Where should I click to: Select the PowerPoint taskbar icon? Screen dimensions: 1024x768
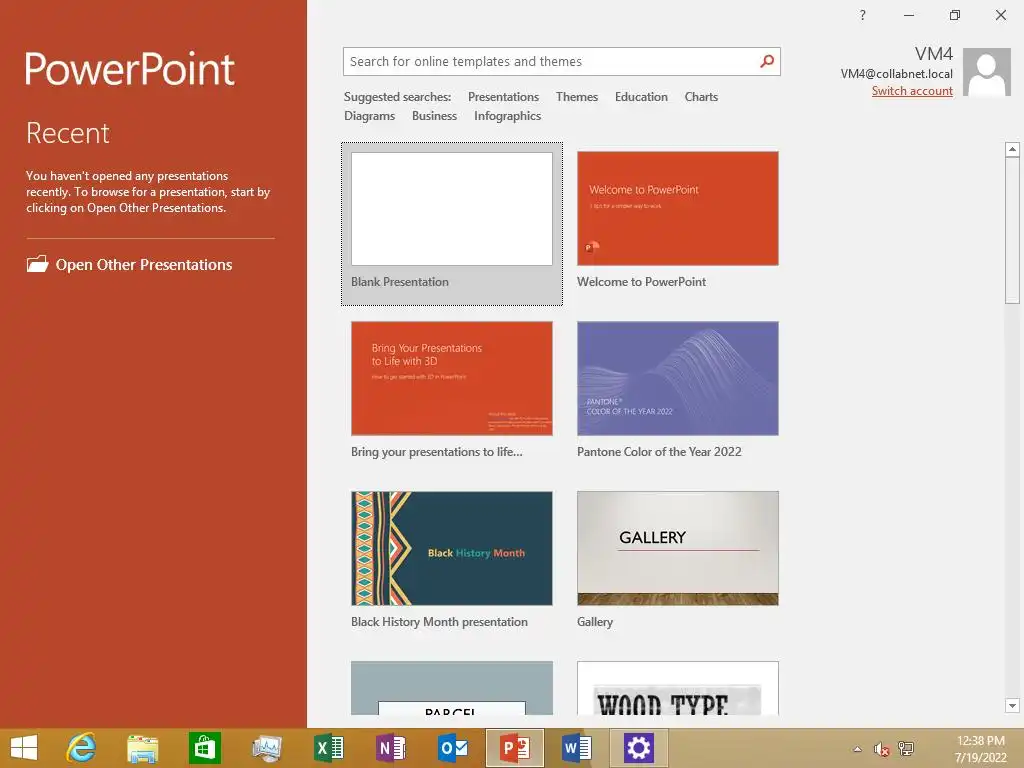pyautogui.click(x=515, y=748)
